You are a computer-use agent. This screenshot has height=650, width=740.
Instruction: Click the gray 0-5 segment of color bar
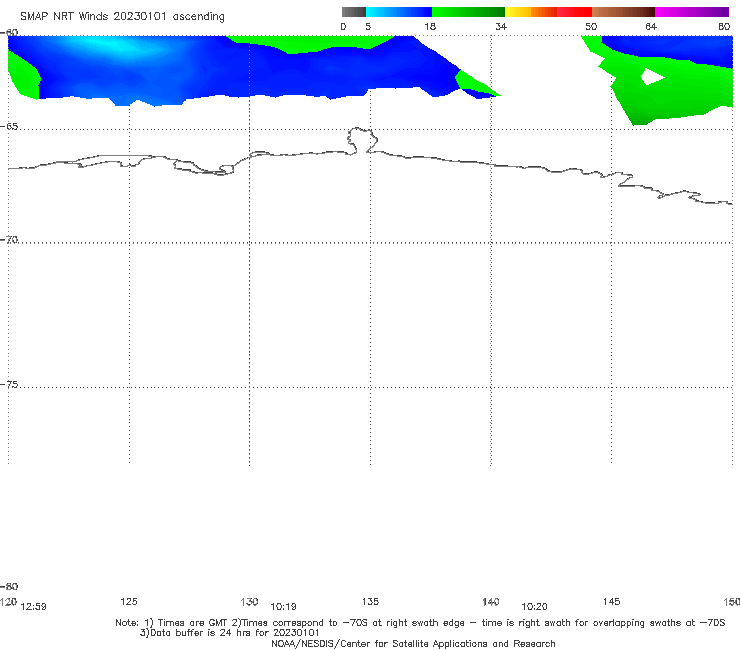(353, 12)
